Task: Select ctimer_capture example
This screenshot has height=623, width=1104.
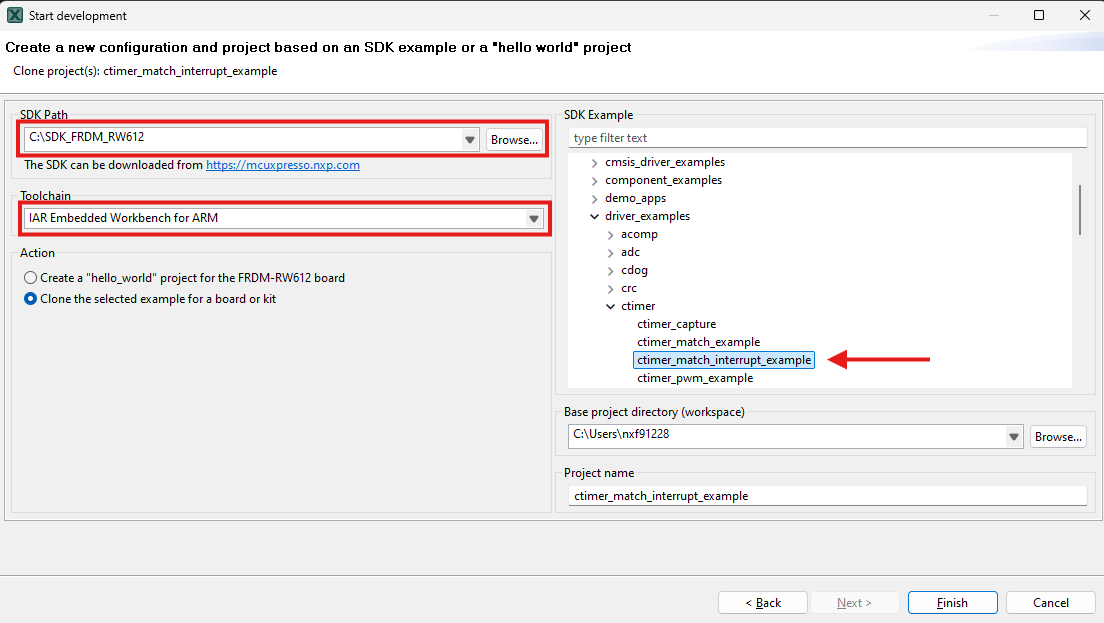Action: (676, 325)
